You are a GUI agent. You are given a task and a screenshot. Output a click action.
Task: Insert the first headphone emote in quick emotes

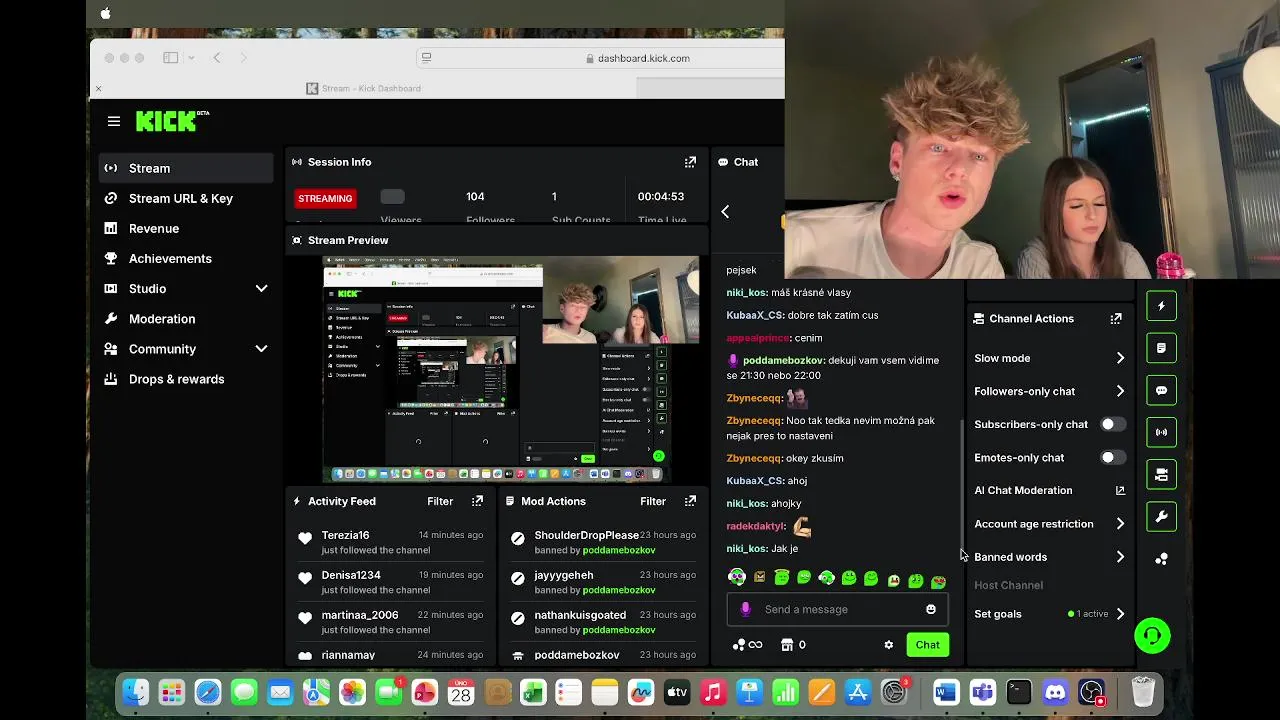point(736,577)
